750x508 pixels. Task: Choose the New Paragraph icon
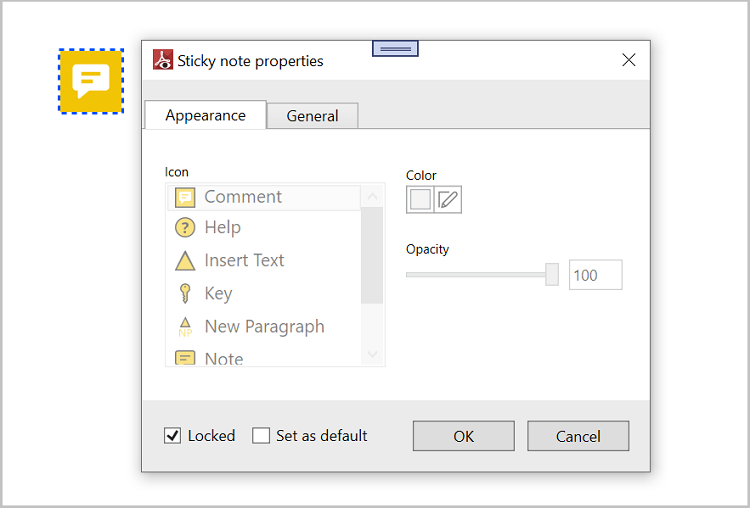[185, 326]
